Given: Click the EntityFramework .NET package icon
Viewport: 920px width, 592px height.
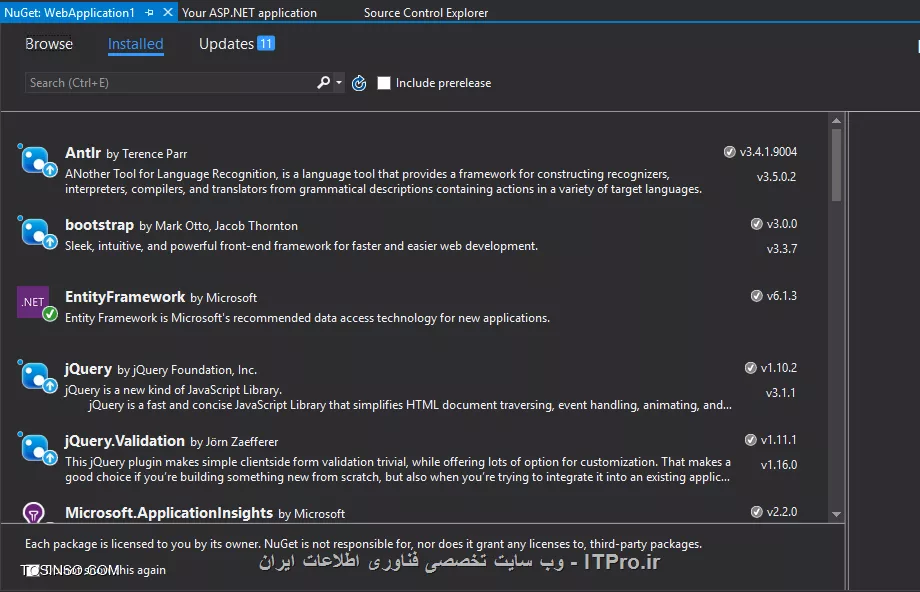Looking at the screenshot, I should 37,304.
